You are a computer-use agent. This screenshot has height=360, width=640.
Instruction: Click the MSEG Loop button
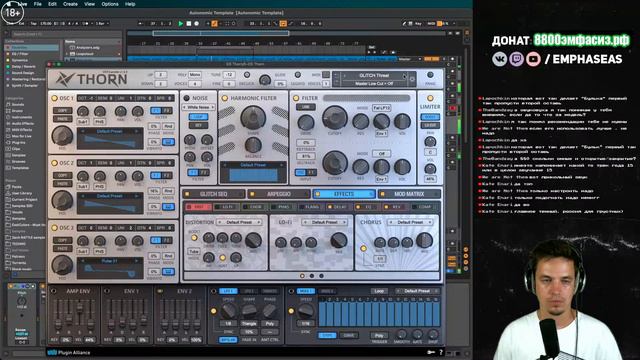pyautogui.click(x=379, y=291)
